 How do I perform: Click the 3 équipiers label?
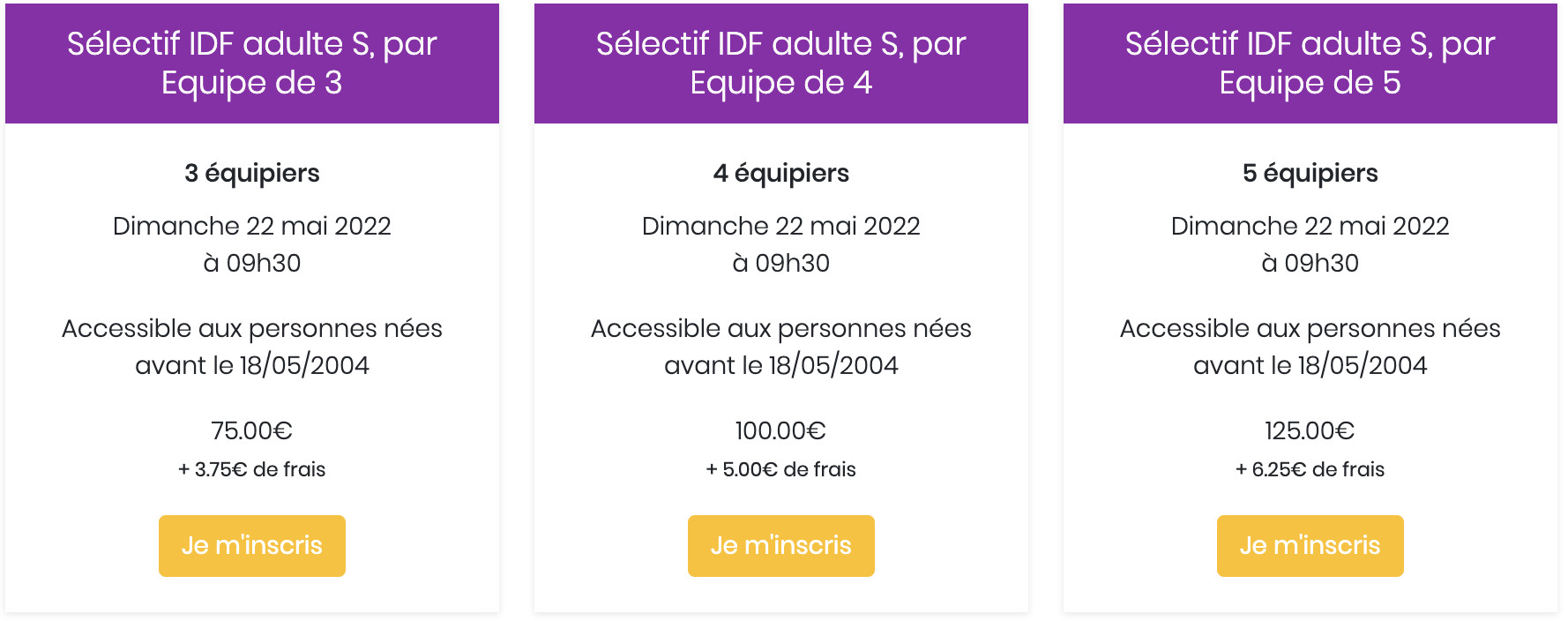(x=251, y=173)
